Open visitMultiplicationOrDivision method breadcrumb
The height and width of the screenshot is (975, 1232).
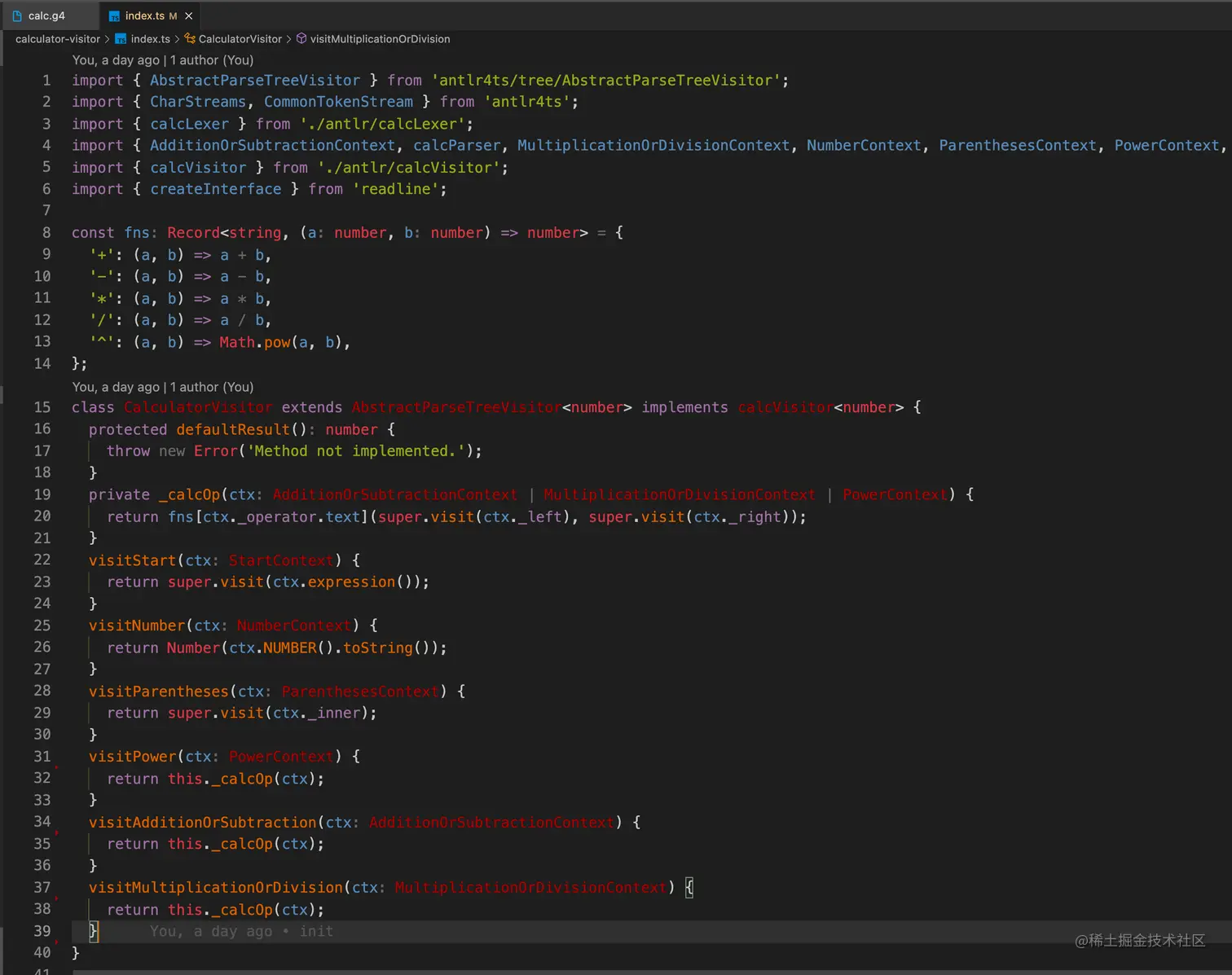[x=380, y=39]
